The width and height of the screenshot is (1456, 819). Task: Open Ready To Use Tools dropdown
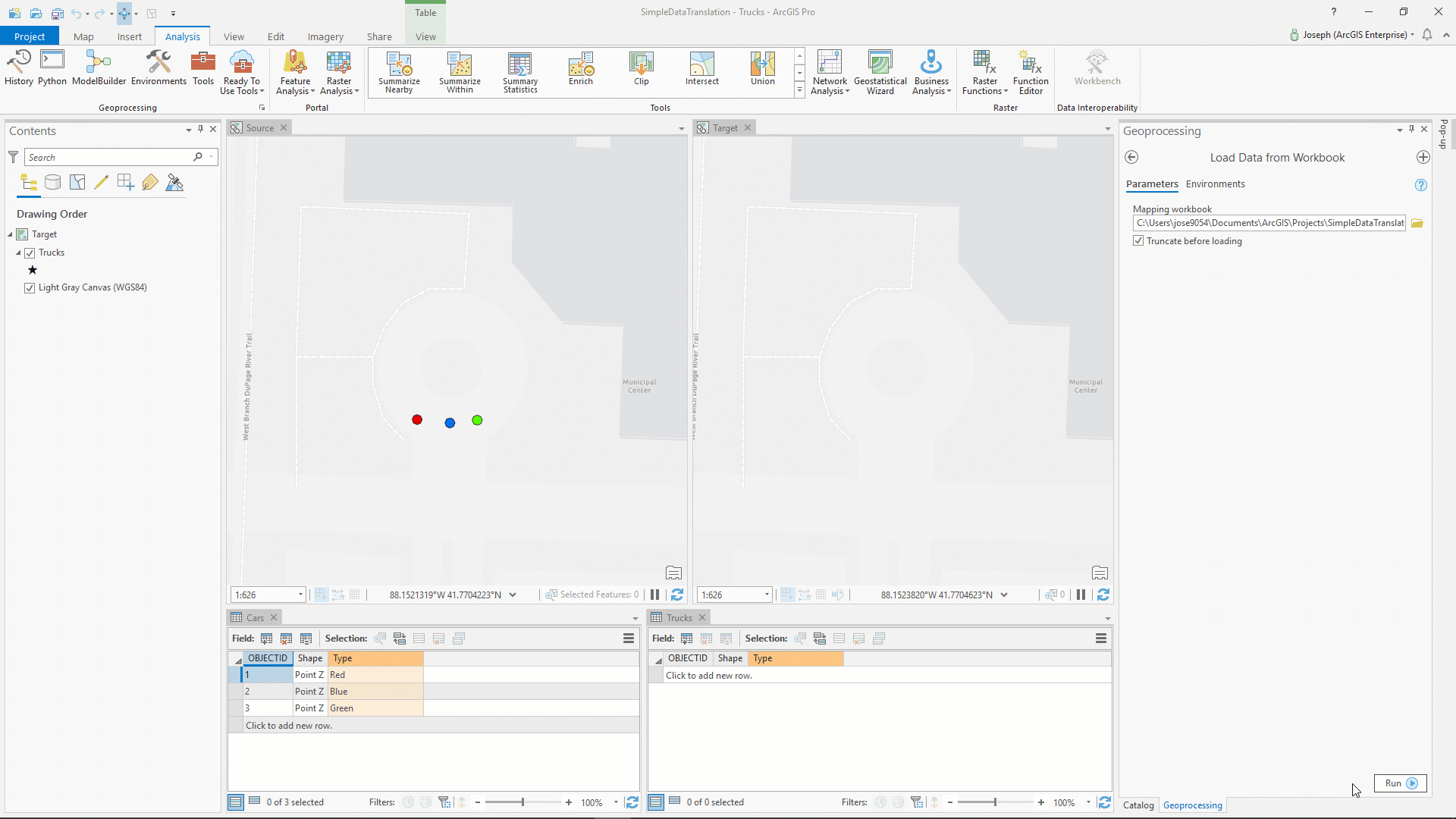pos(242,73)
